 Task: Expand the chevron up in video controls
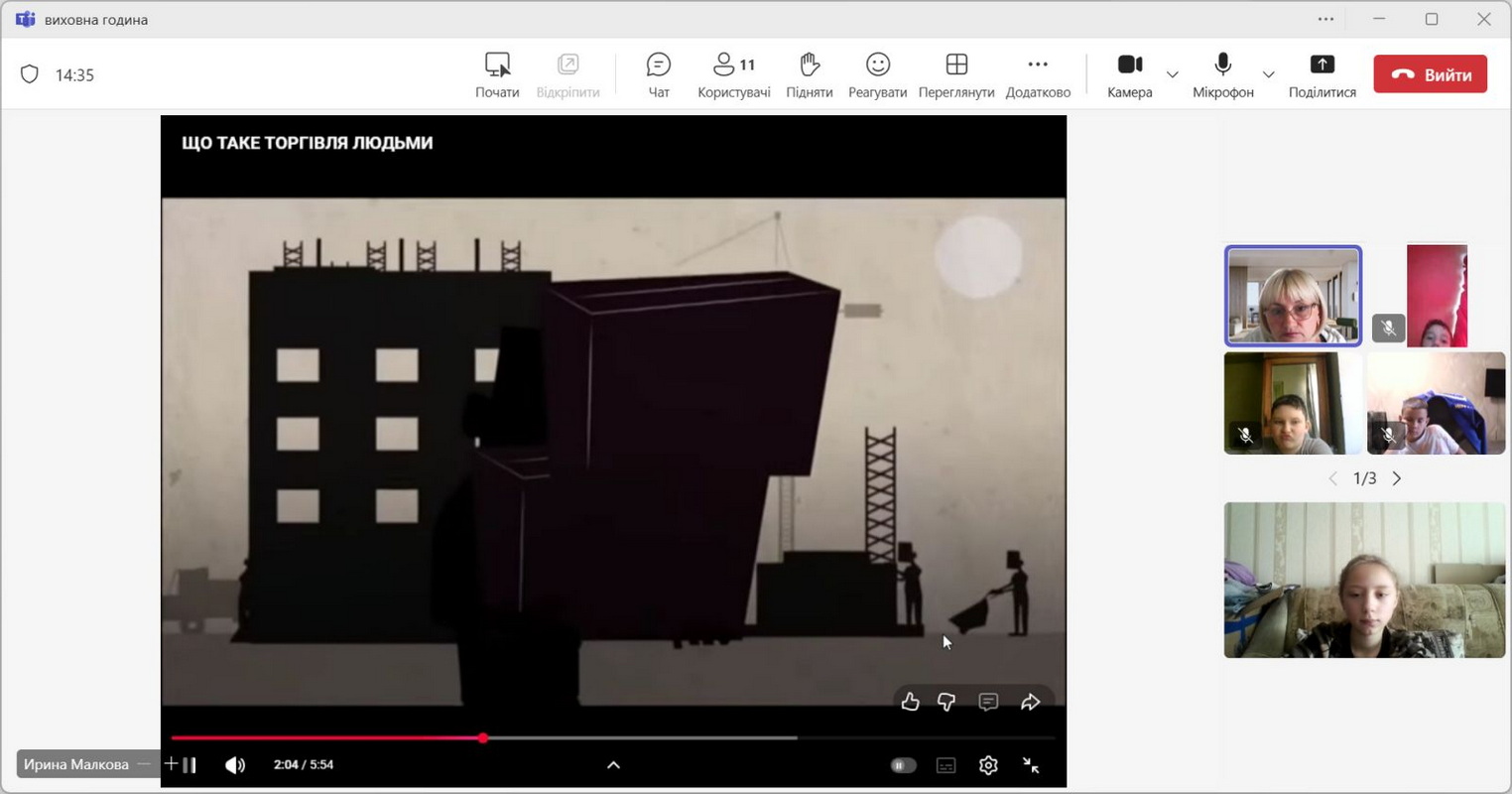point(613,764)
